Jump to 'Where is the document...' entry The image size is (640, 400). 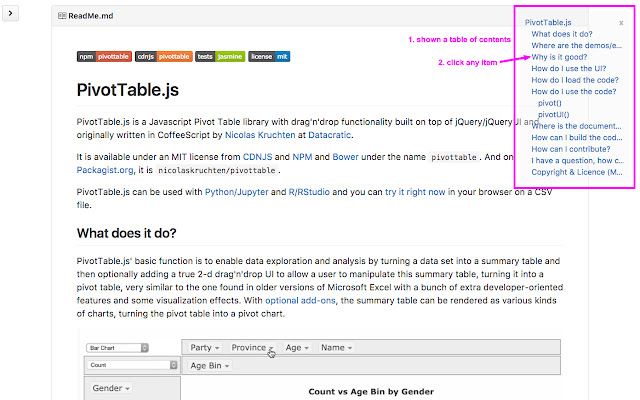[576, 126]
